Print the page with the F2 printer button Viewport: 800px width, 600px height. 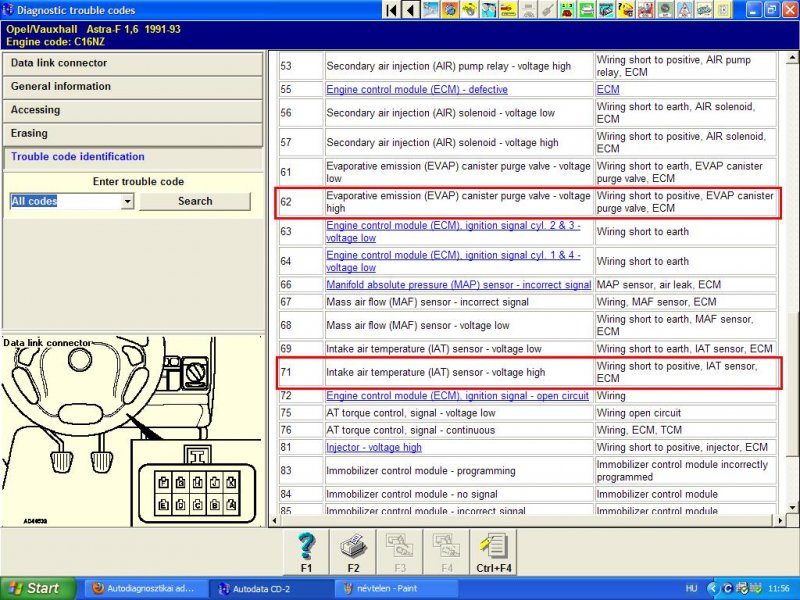coord(353,553)
